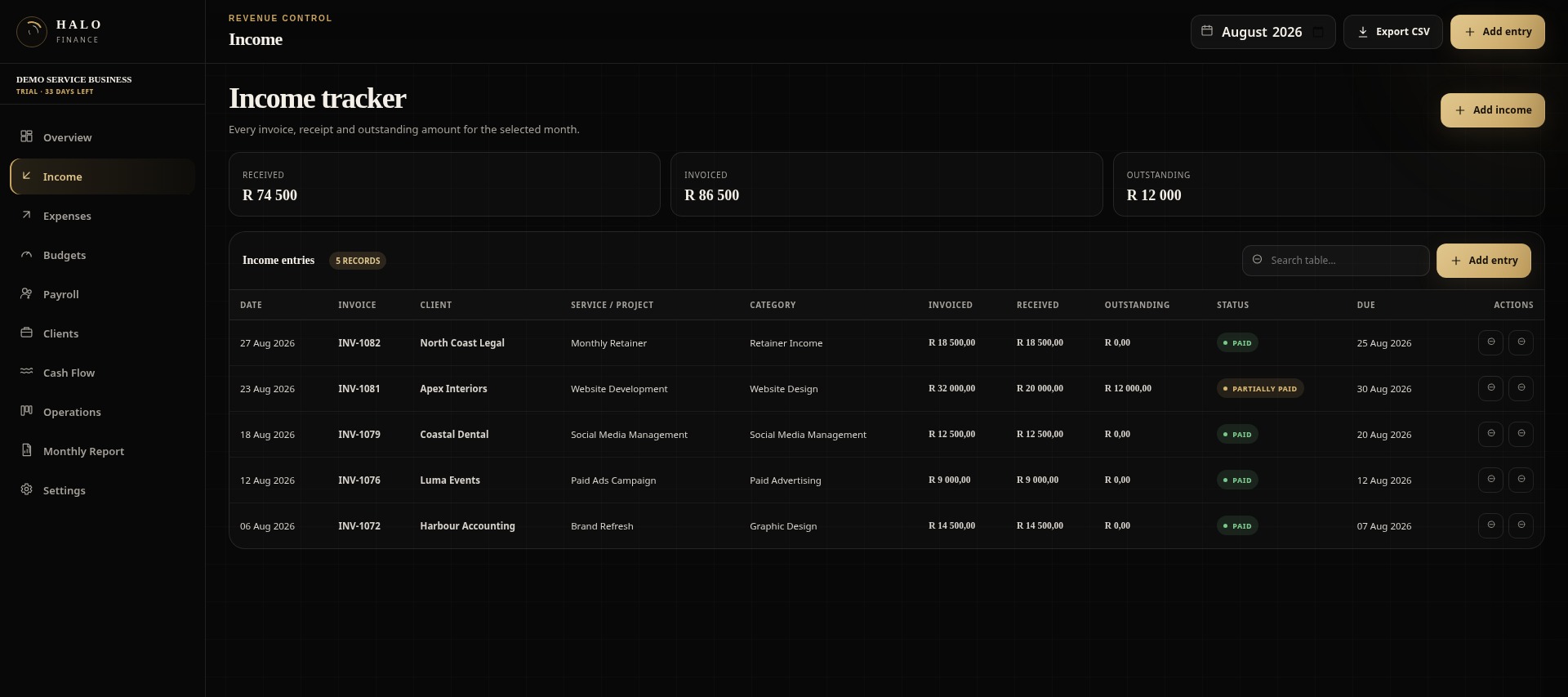The width and height of the screenshot is (1568, 697).
Task: Click the download icon beside Export CSV
Action: coord(1362,32)
